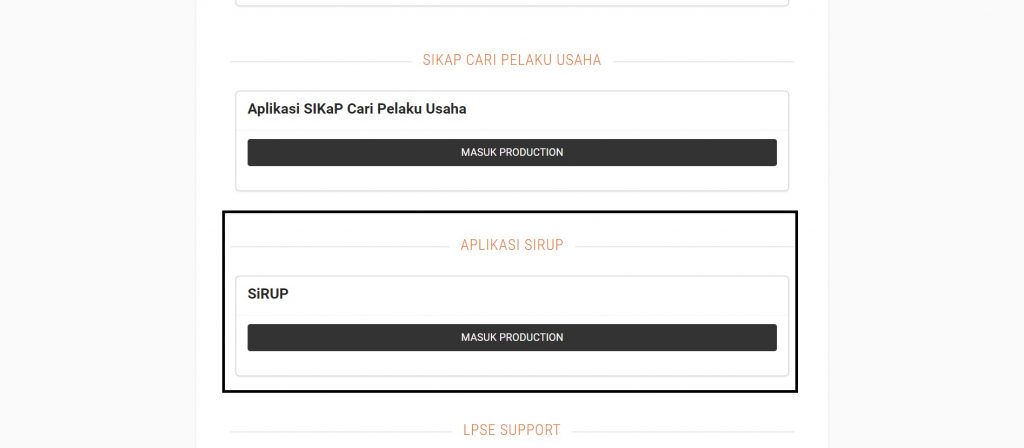Select the 'Aplikasi SIKaP Cari Pelaku Usaha' card title
Screen dimensions: 1024x448
click(x=357, y=108)
